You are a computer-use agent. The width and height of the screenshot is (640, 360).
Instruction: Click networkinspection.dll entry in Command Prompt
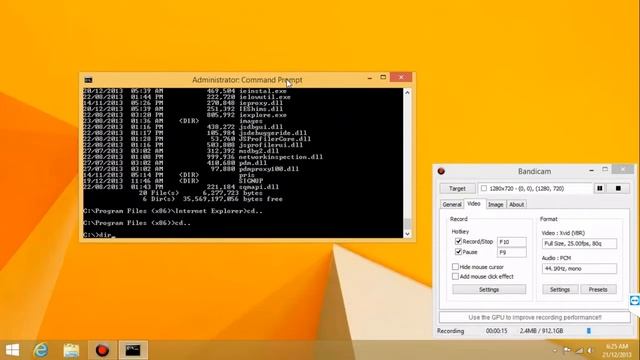coord(281,157)
